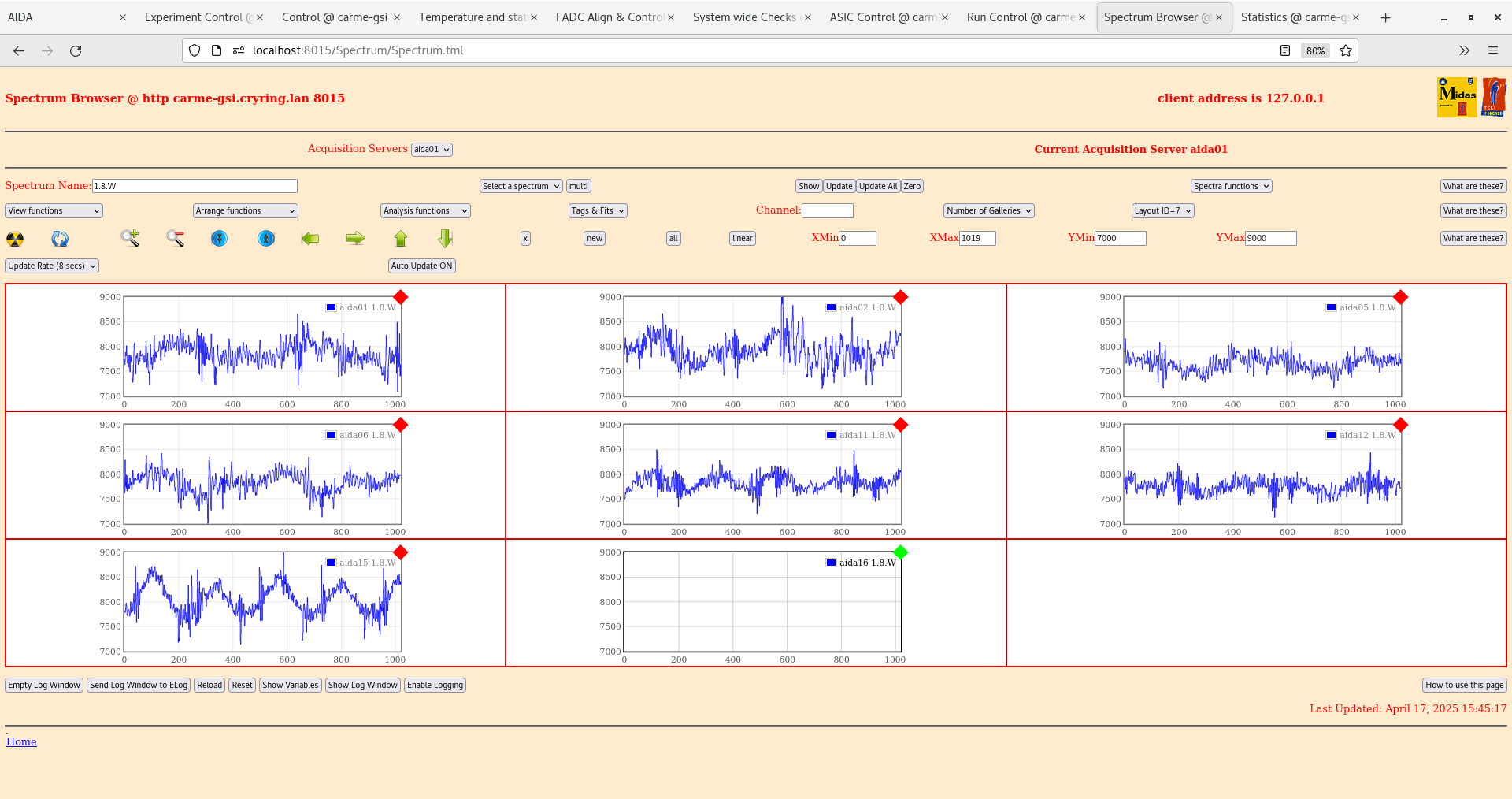1512x799 pixels.
Task: Click the zoom in magnifier icon
Action: click(x=130, y=238)
